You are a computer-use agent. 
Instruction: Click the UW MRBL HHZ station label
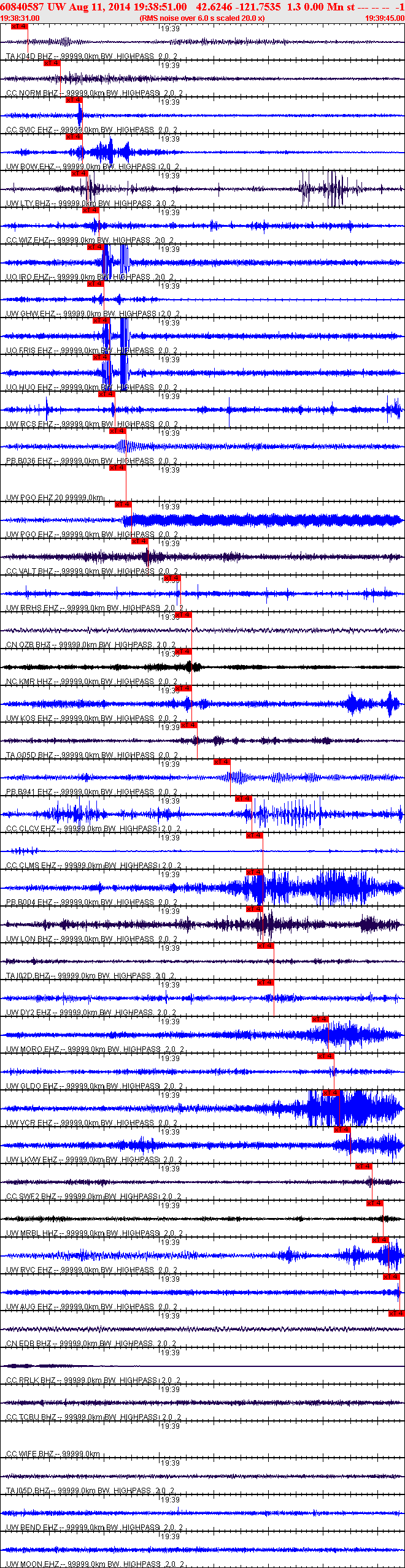pos(94,1233)
